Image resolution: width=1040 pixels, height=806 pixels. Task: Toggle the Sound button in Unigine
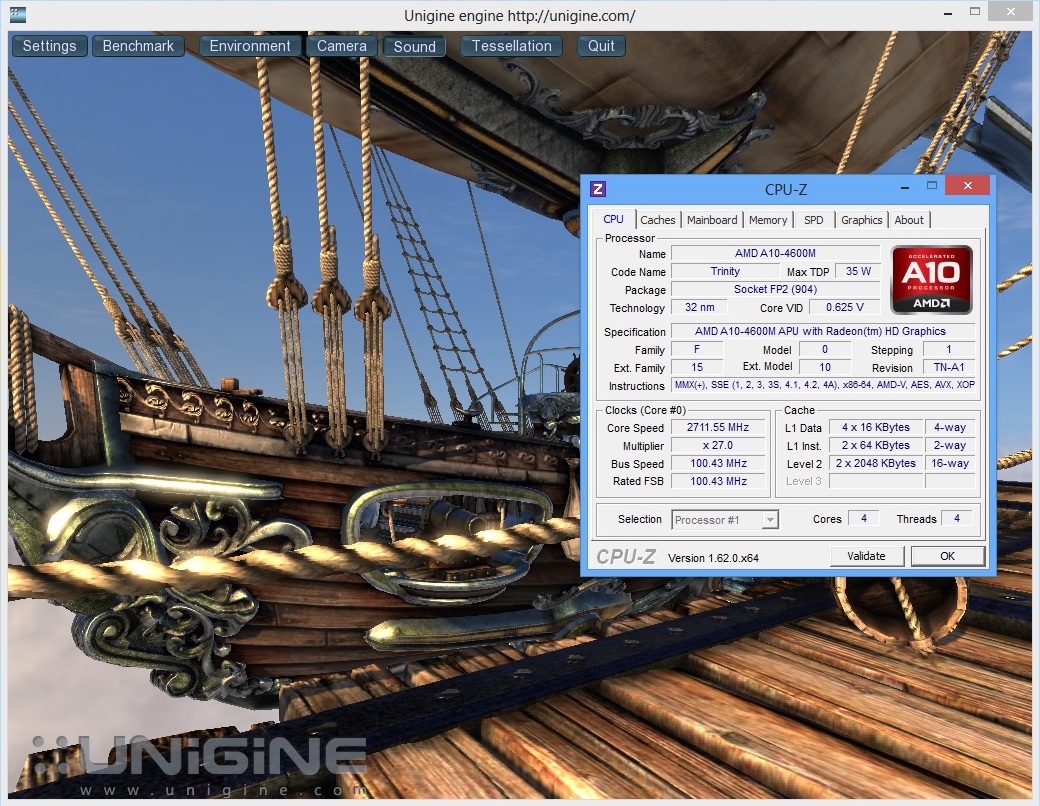[415, 46]
